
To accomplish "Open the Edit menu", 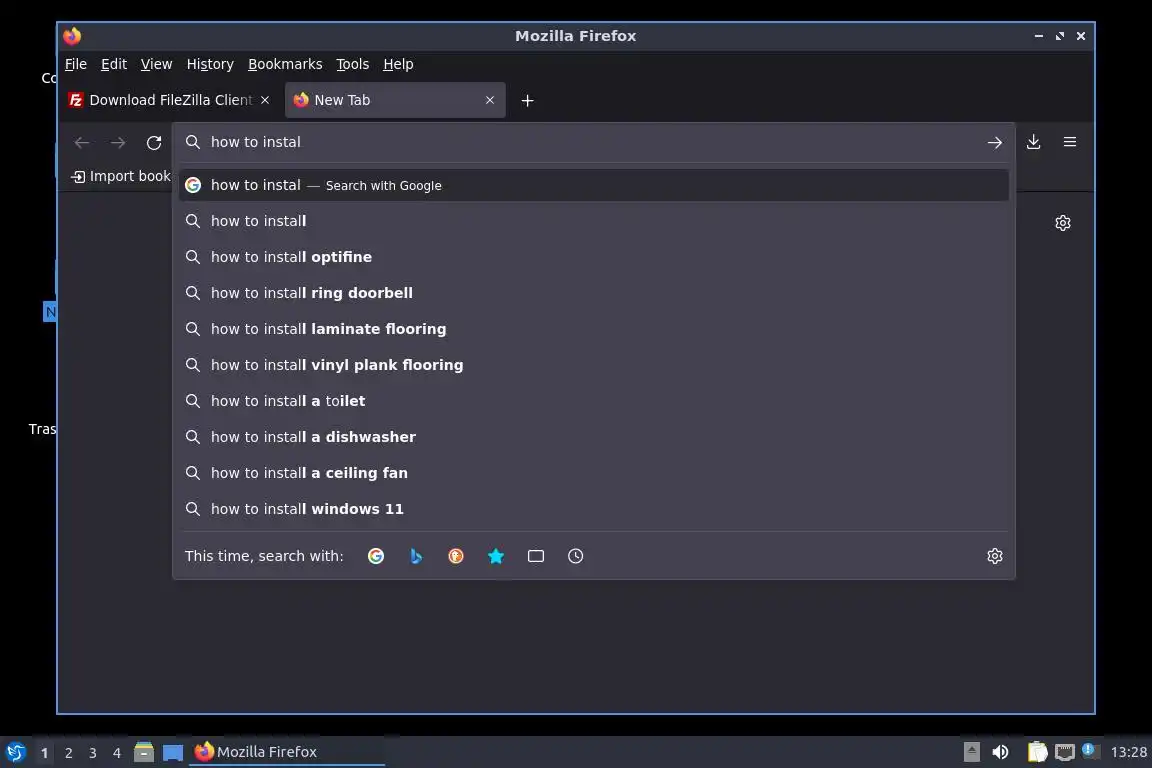I will (x=114, y=64).
